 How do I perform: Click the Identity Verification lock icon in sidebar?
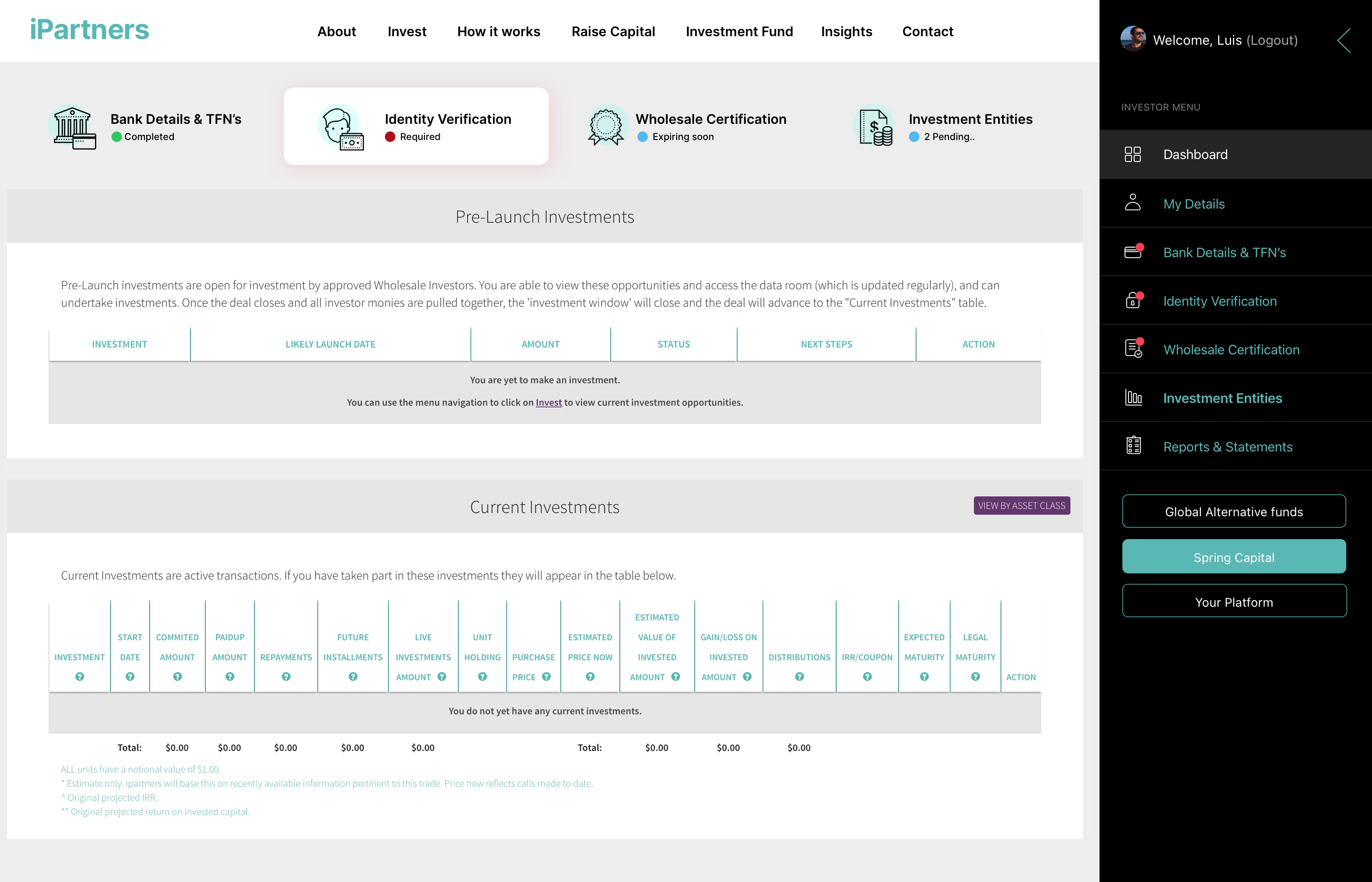pos(1132,301)
